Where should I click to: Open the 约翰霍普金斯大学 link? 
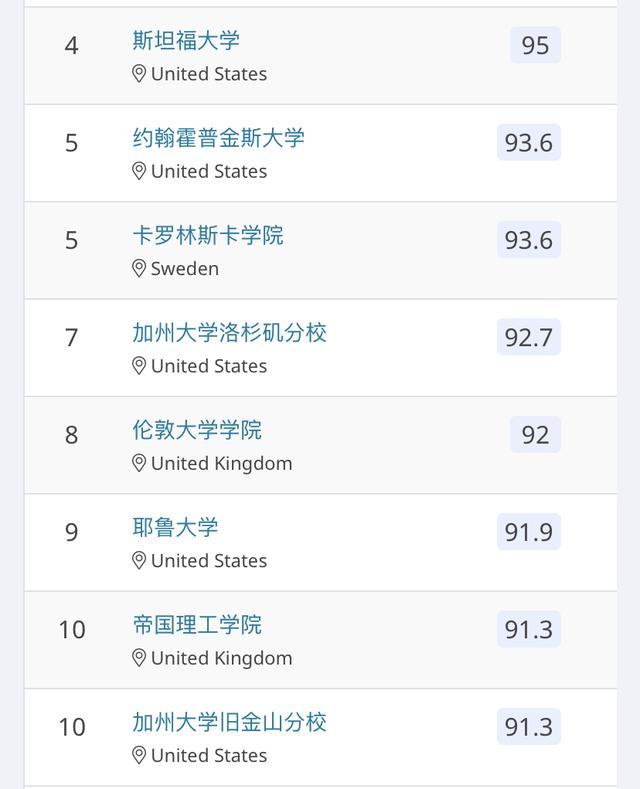click(x=218, y=138)
